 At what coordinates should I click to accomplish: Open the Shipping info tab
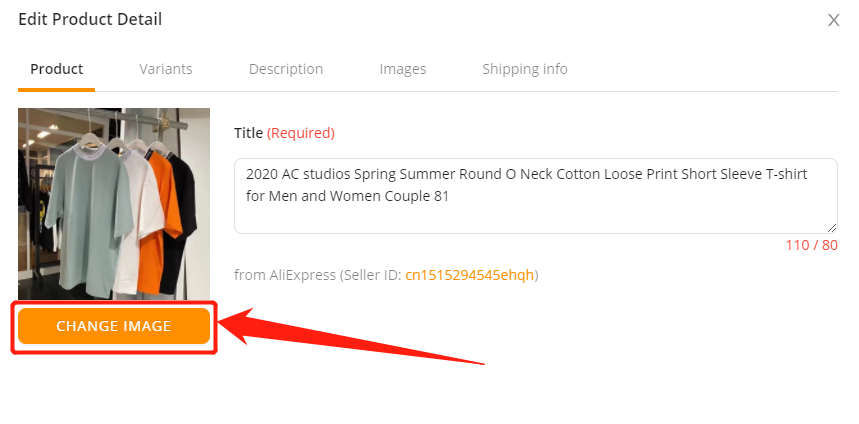[525, 69]
